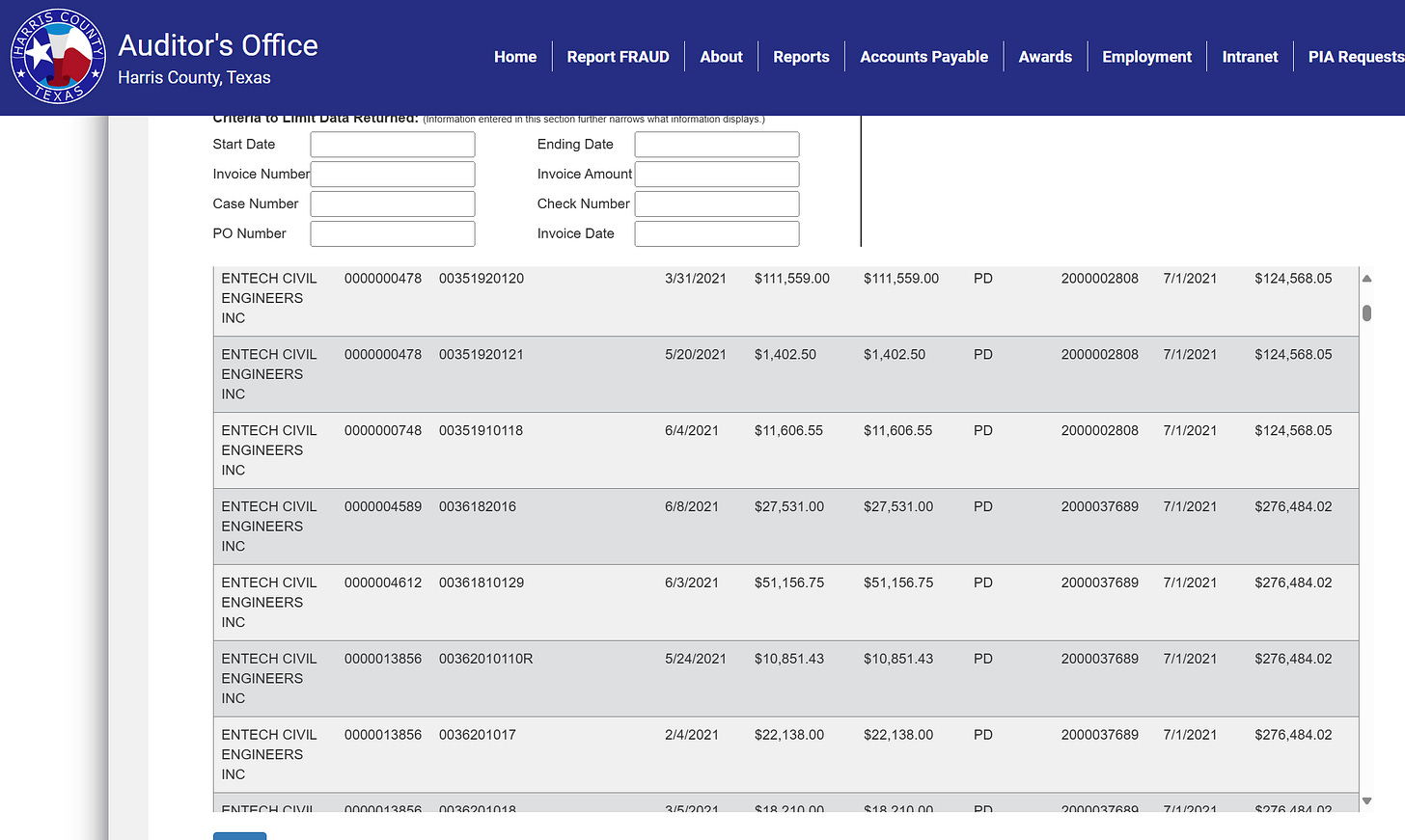Click the 6/8/2021 invoice date cell

click(x=692, y=507)
